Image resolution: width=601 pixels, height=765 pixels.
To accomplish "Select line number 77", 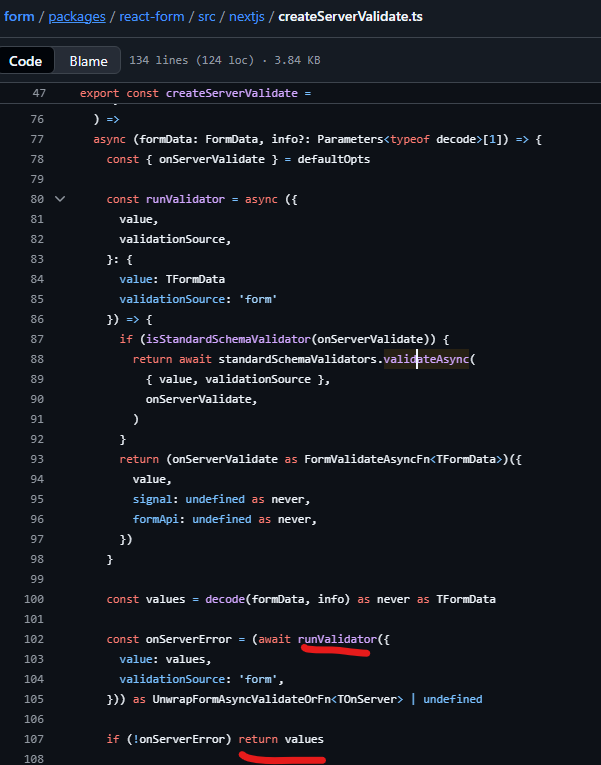I will (37, 139).
